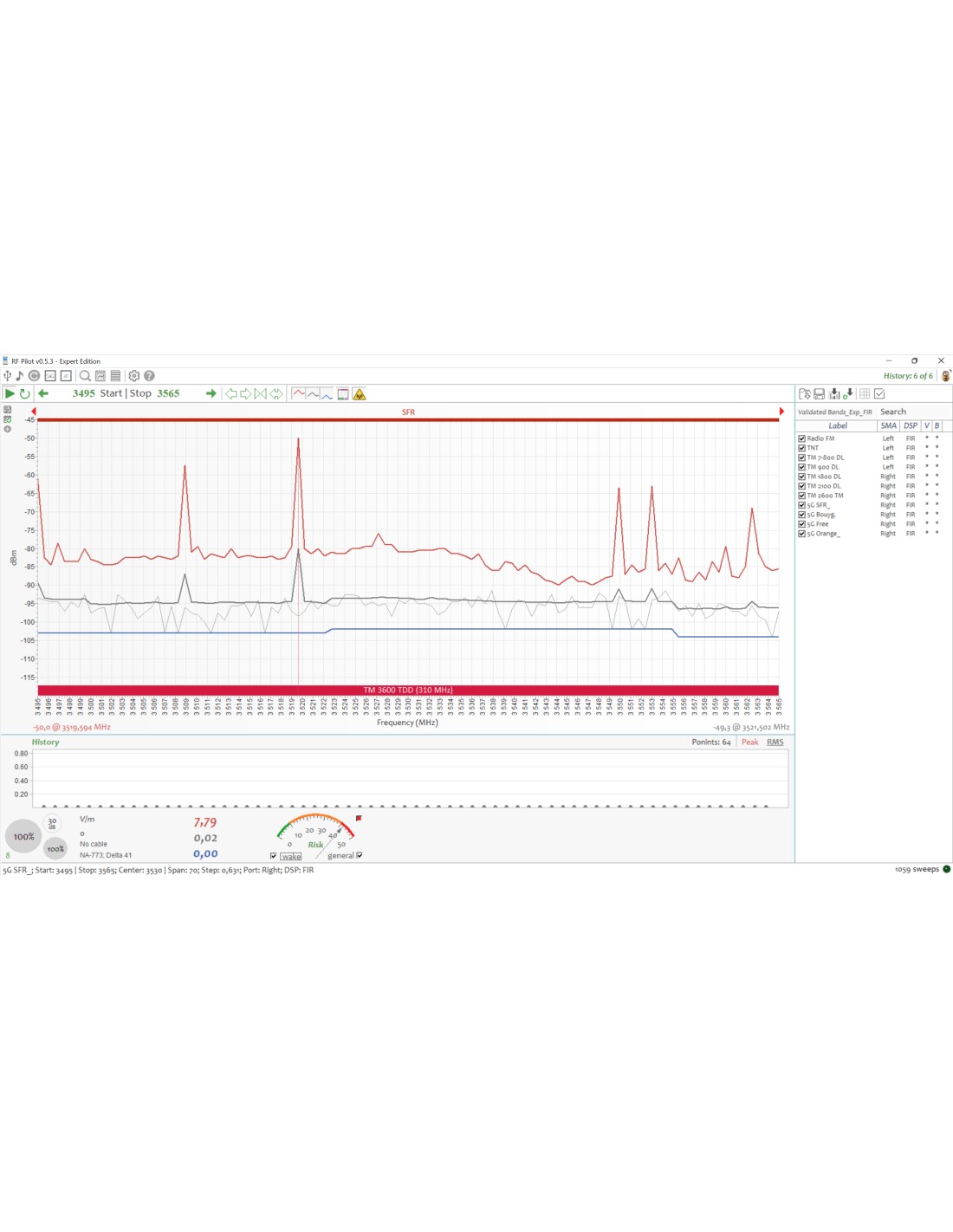
Task: Toggle the general checkbox
Action: [360, 855]
